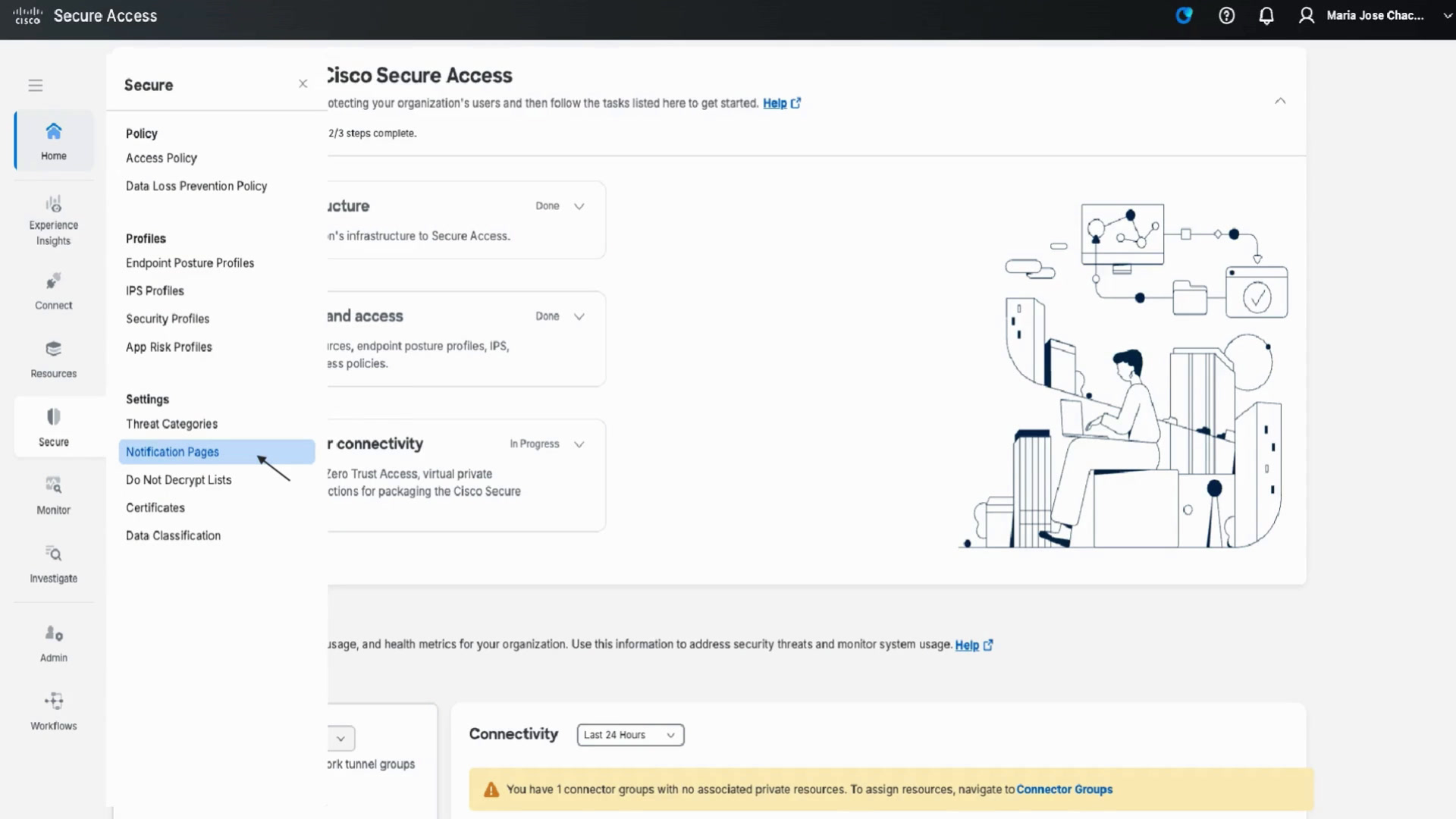The height and width of the screenshot is (819, 1456).
Task: Open Data Classification settings item
Action: pos(174,535)
